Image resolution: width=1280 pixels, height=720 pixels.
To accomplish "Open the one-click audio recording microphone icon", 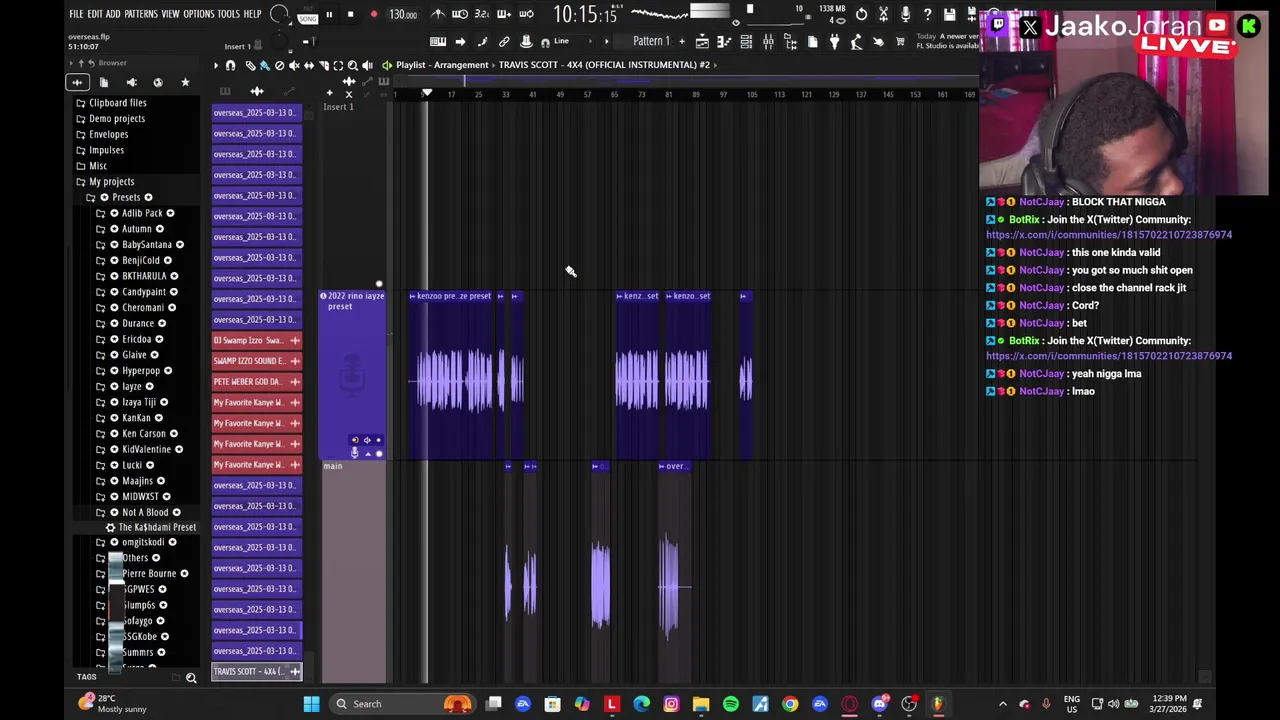I will (x=905, y=14).
